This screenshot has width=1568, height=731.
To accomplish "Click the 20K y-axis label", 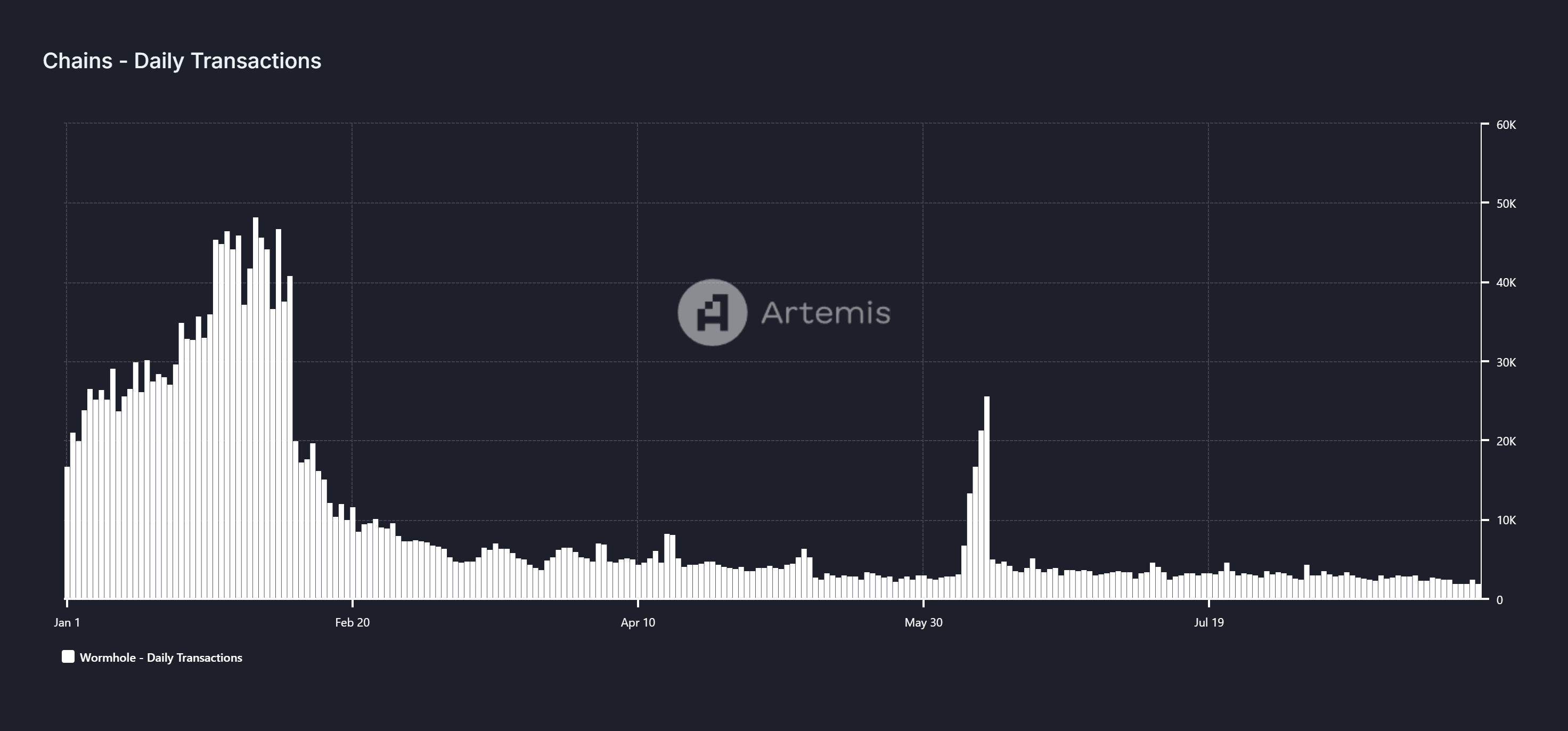I will point(1506,442).
